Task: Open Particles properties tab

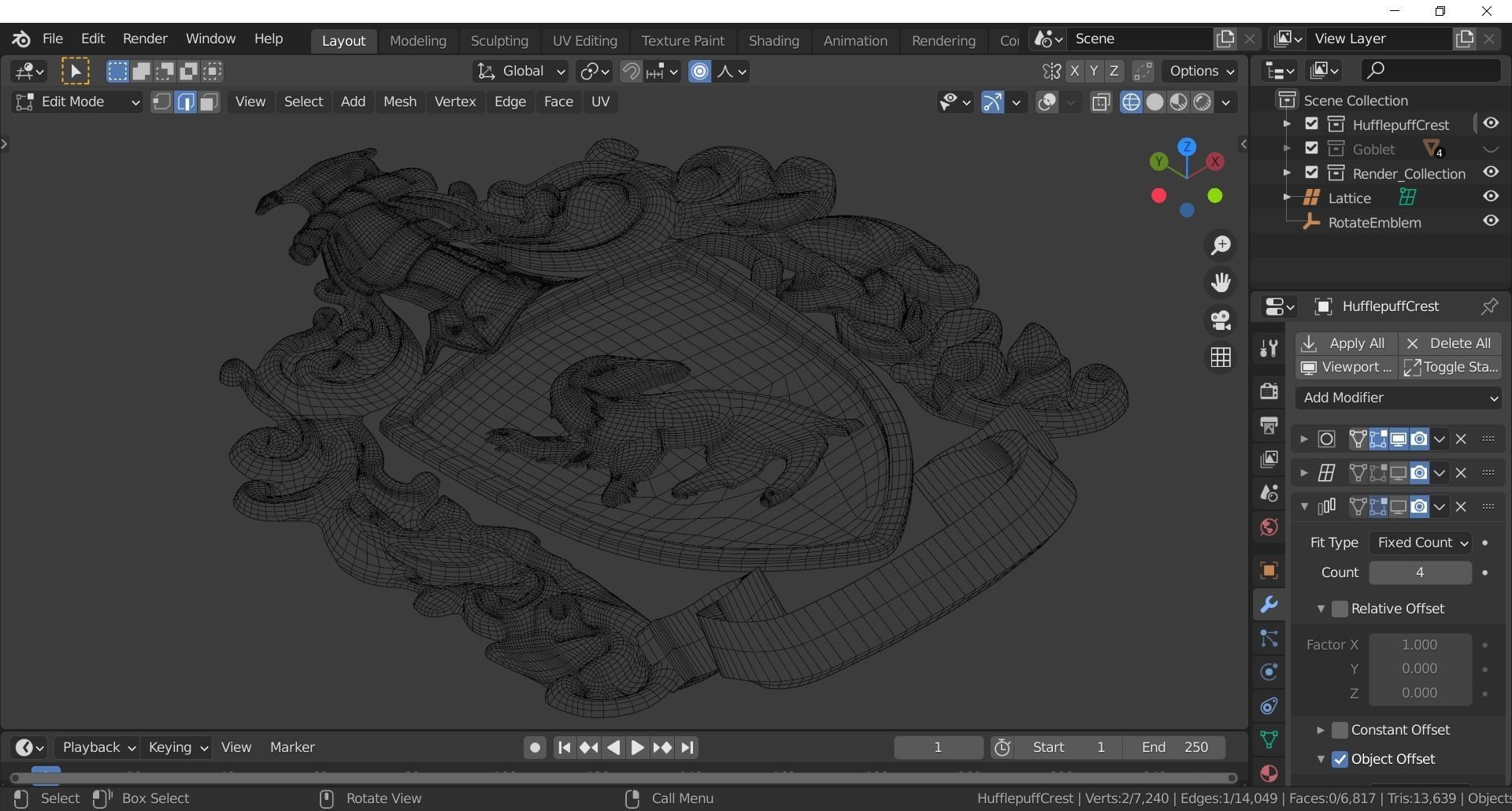Action: click(1269, 639)
